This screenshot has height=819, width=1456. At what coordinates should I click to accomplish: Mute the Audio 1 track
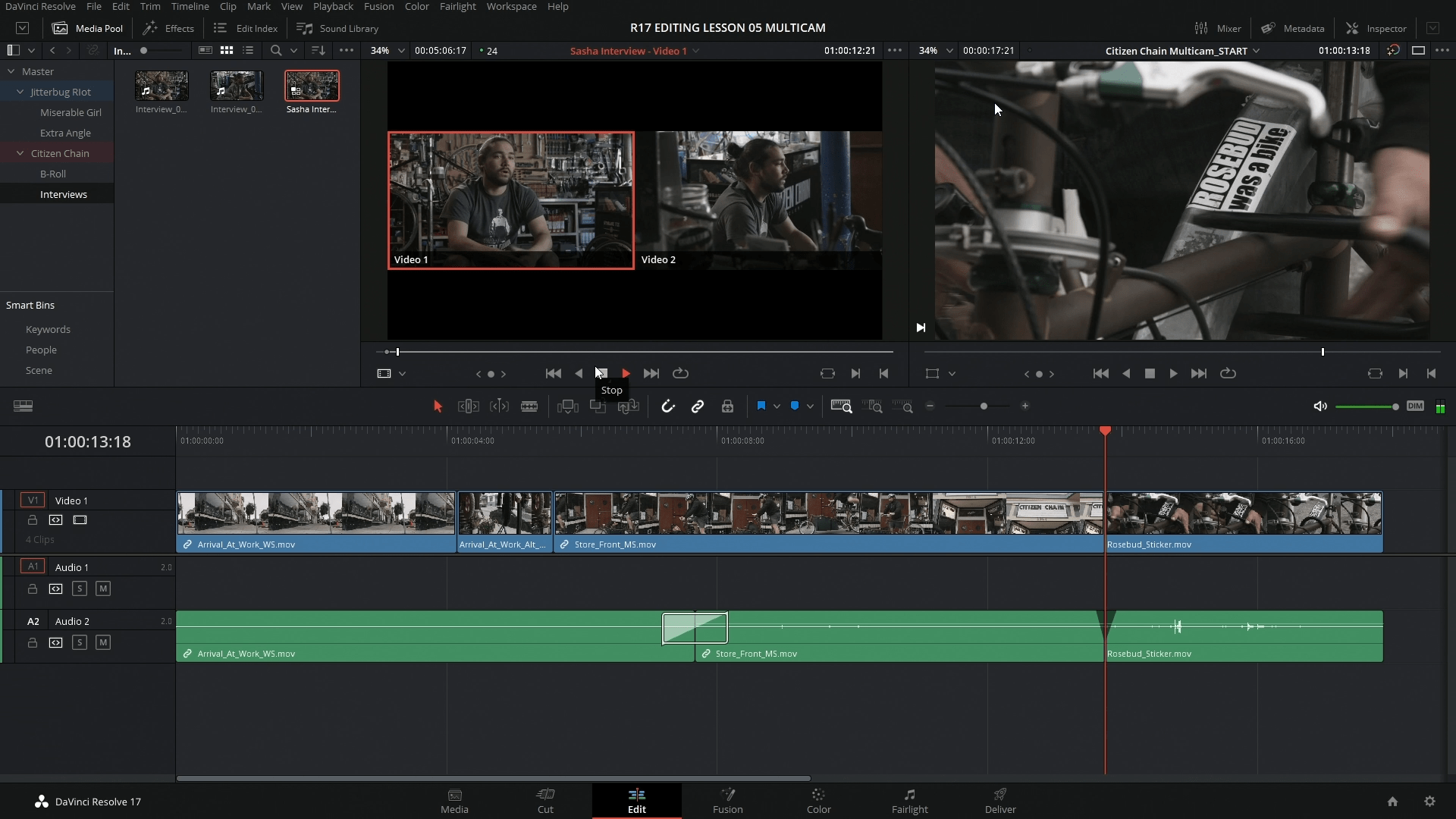tap(104, 588)
